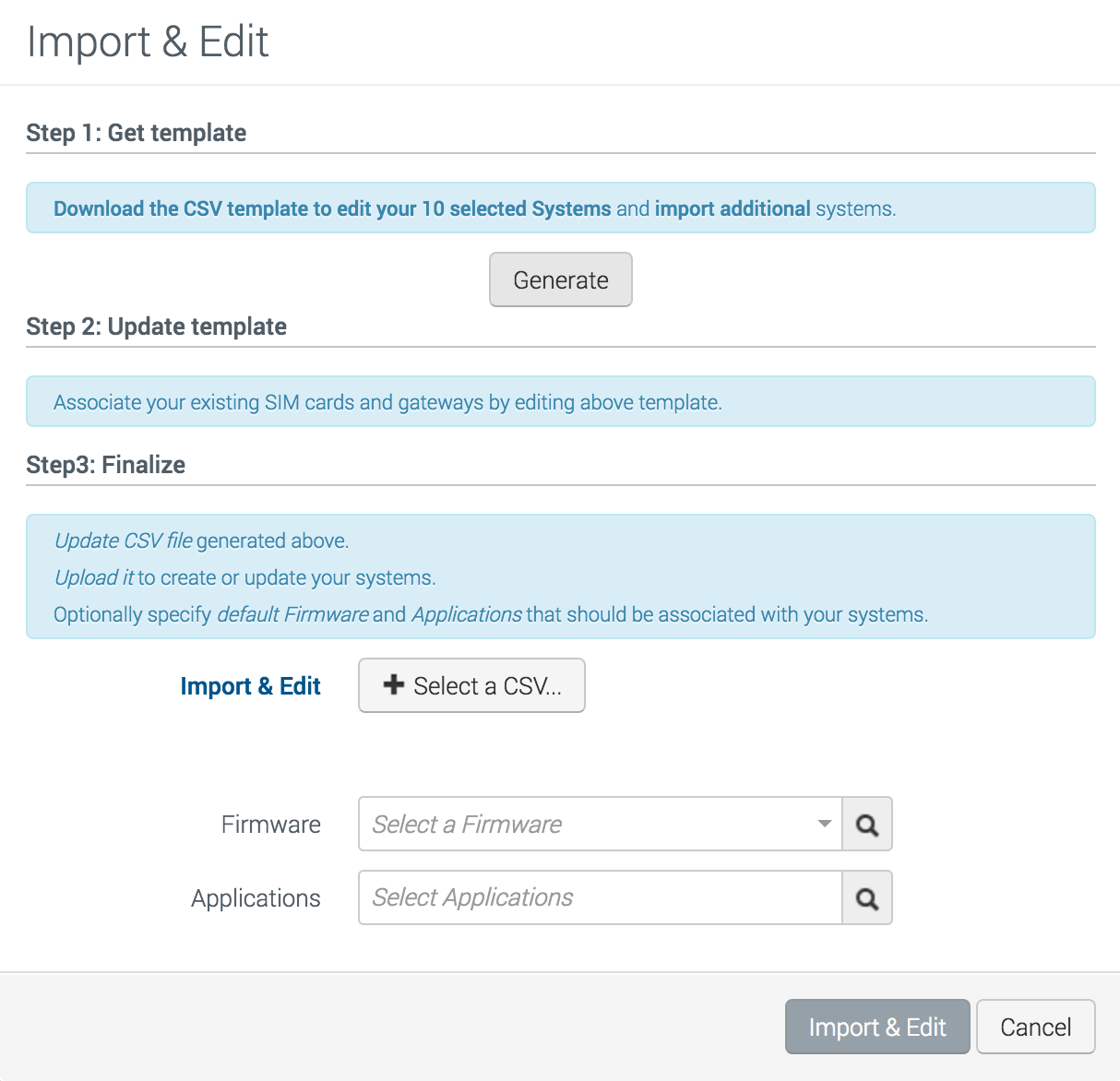
Task: Click the Associate your existing SIM cards notice
Action: (x=561, y=401)
